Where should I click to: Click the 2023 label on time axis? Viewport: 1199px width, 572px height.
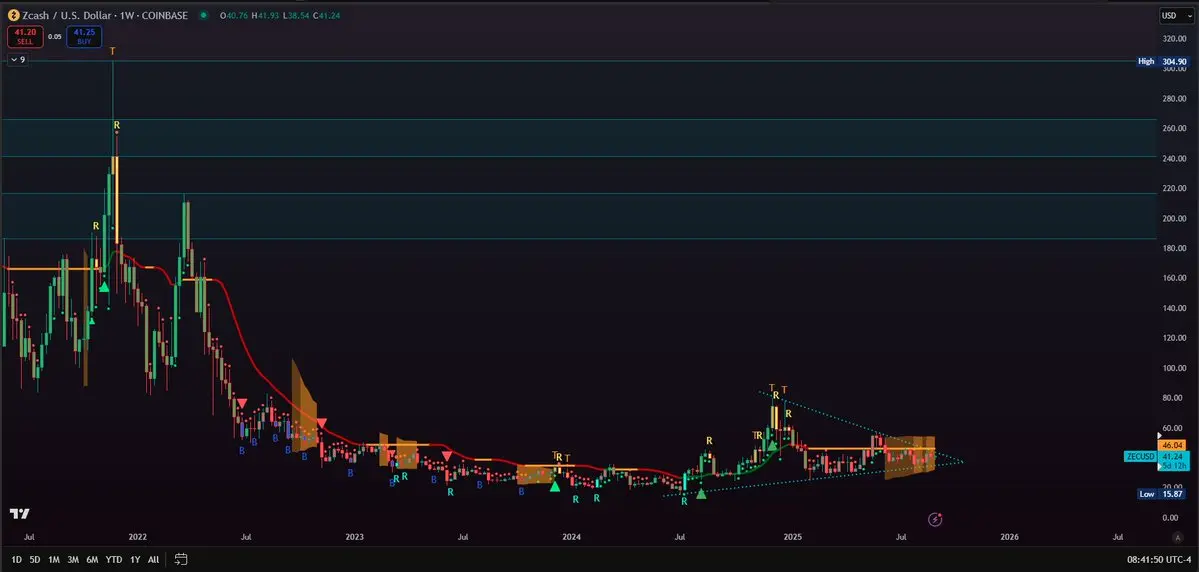[x=353, y=538]
